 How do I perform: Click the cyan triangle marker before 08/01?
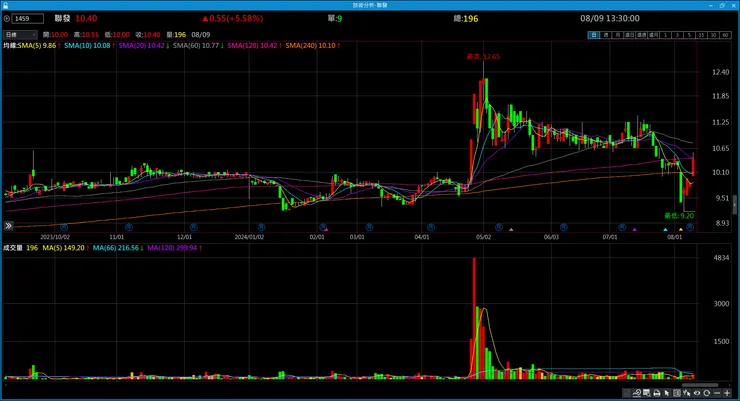pyautogui.click(x=665, y=229)
